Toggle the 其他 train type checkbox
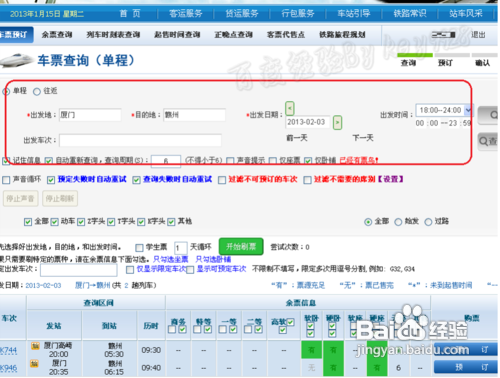 coord(171,222)
